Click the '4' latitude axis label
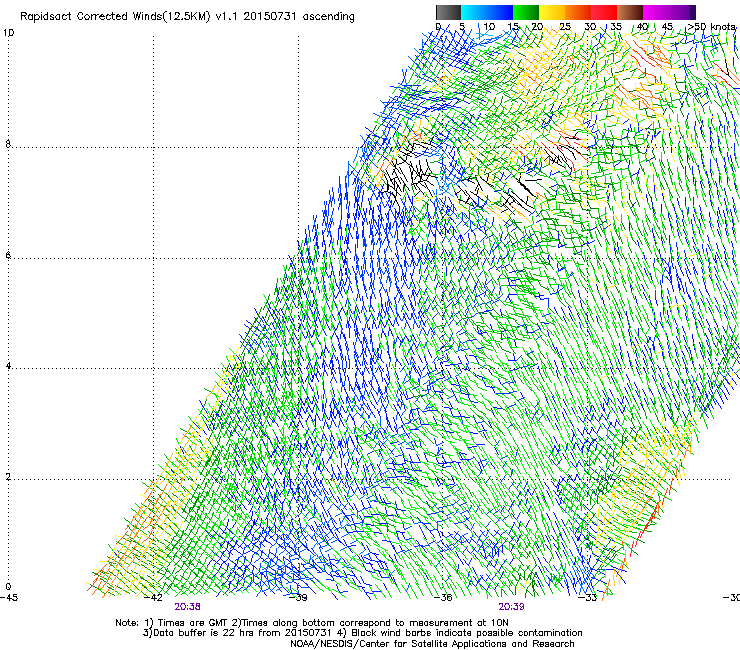740x650 pixels. pos(8,366)
